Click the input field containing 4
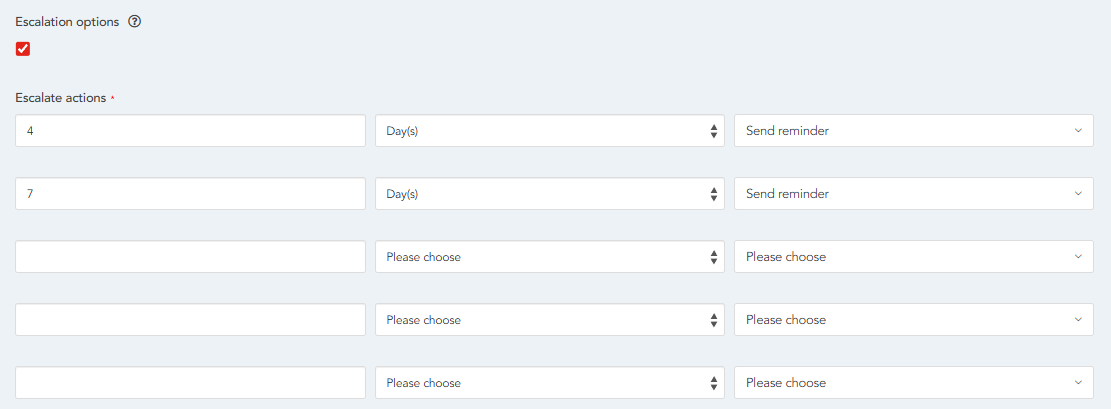 pos(190,131)
